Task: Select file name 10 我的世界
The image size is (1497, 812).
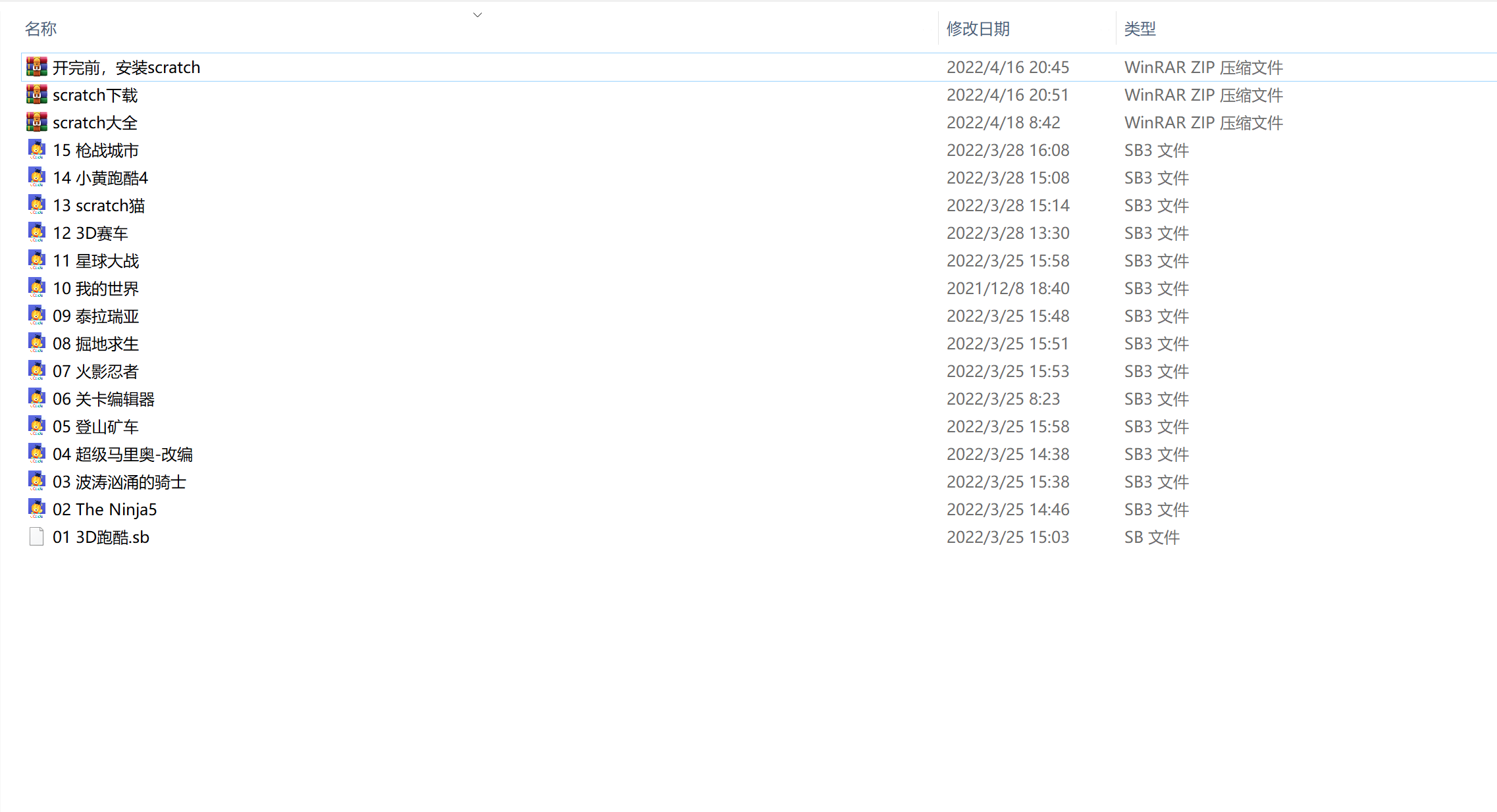Action: pos(96,288)
